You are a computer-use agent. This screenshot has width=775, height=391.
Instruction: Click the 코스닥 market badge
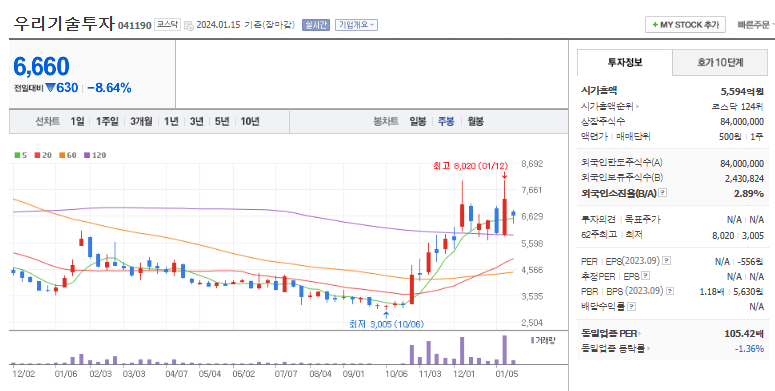(168, 24)
